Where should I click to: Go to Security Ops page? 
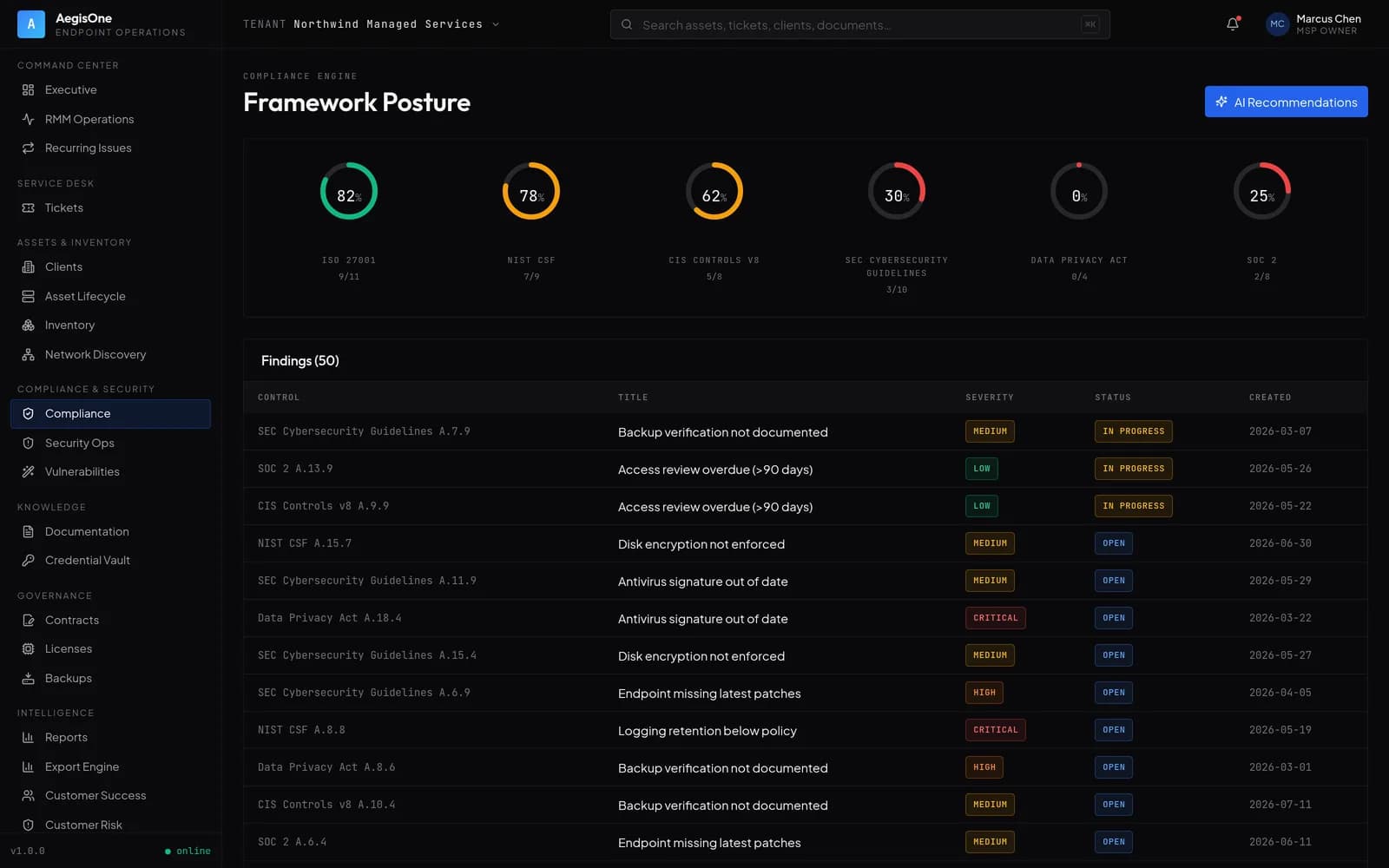[x=110, y=444]
